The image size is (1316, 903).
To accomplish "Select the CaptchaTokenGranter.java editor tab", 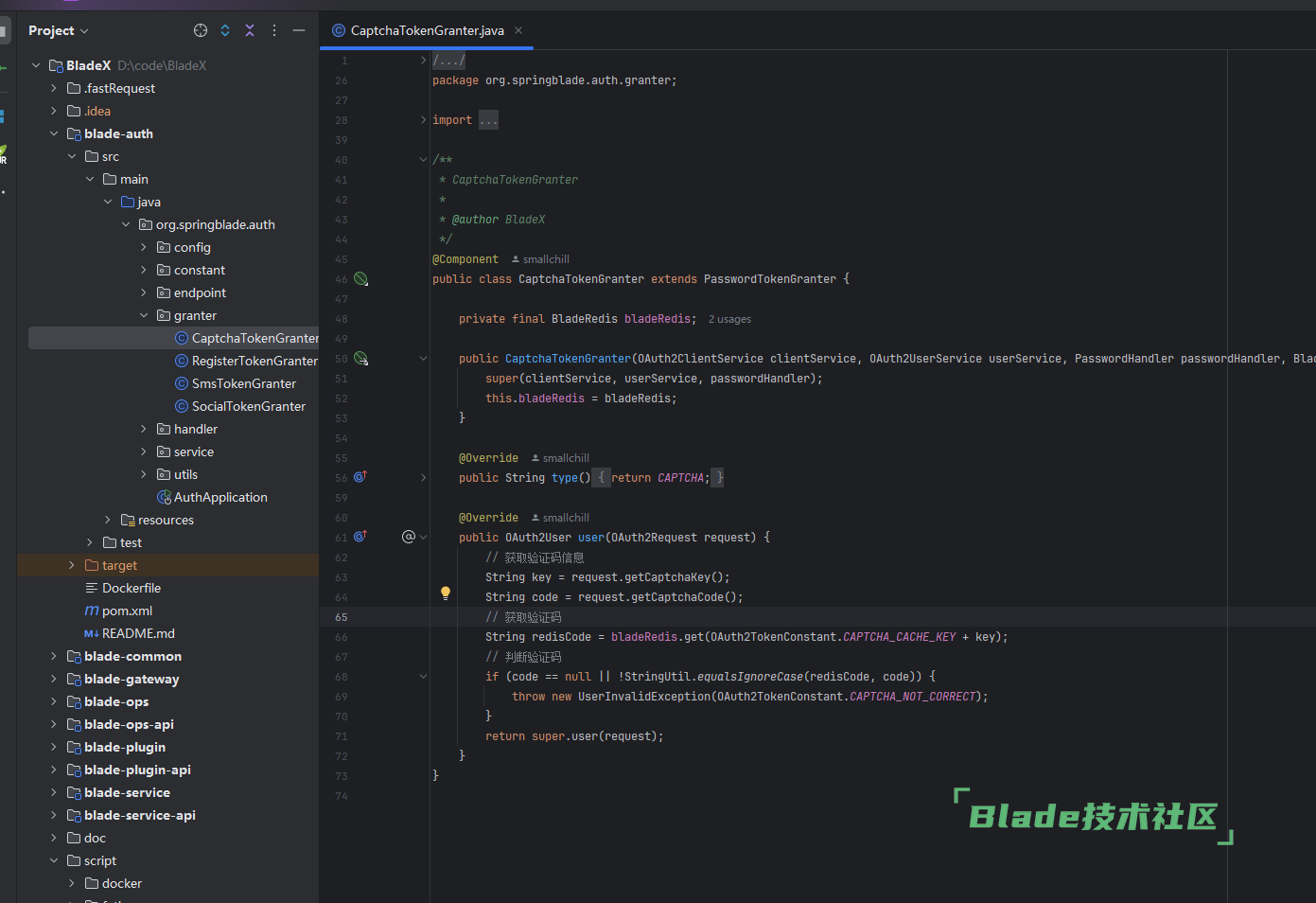I will click(427, 30).
